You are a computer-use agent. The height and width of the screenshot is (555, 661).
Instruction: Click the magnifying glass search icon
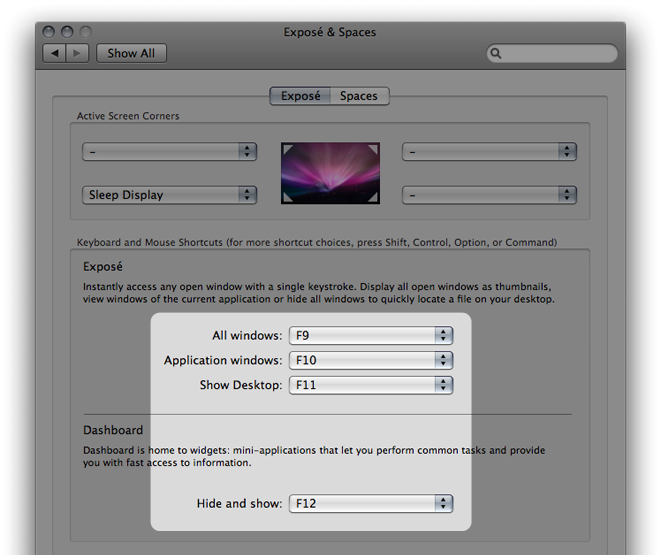pos(496,53)
